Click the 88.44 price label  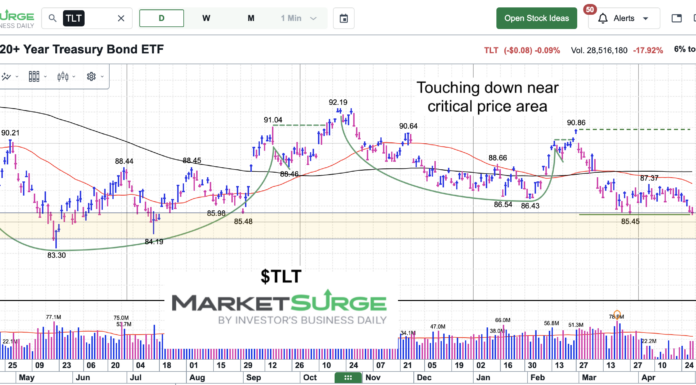tap(124, 161)
